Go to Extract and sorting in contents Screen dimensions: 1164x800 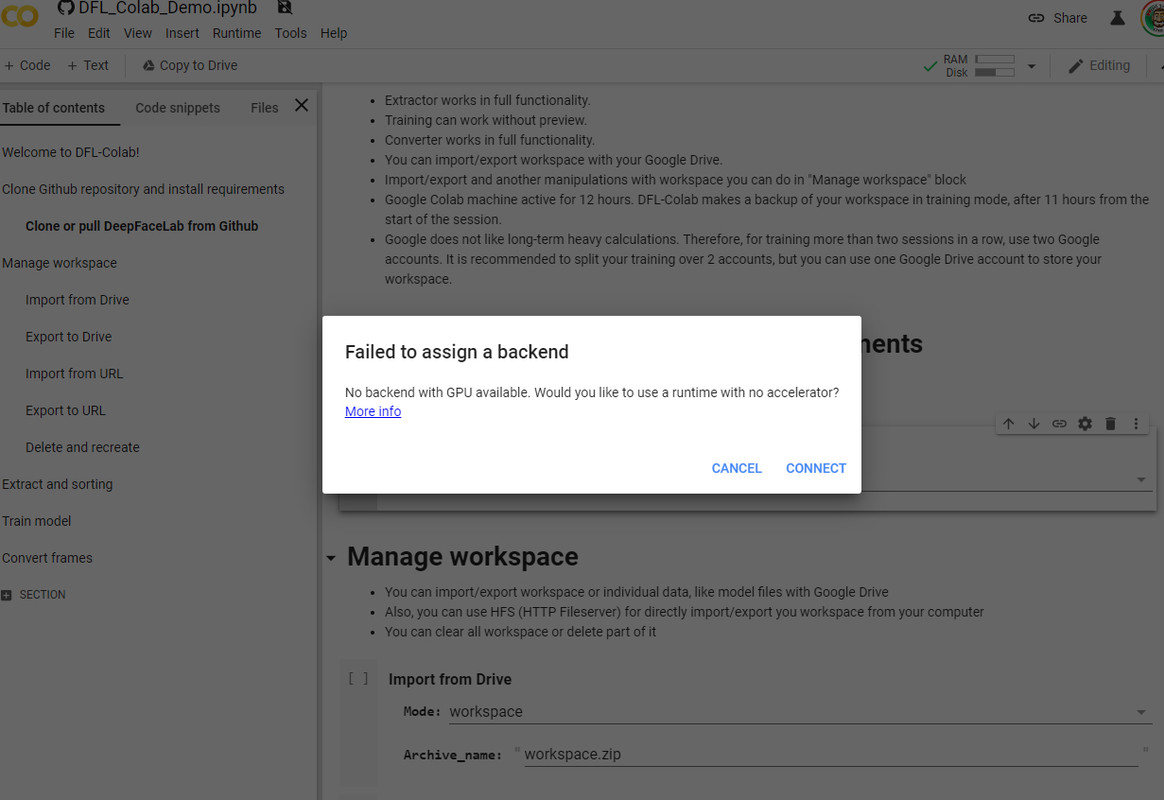coord(57,484)
